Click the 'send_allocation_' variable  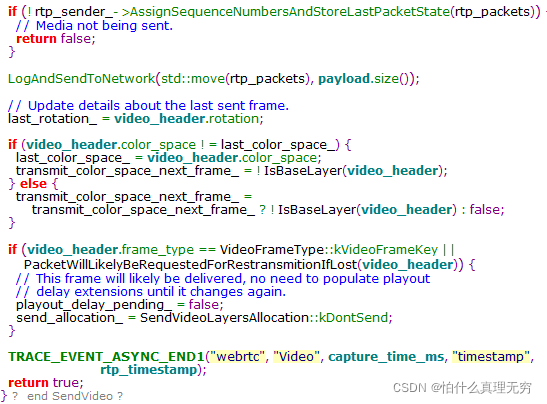pos(69,317)
